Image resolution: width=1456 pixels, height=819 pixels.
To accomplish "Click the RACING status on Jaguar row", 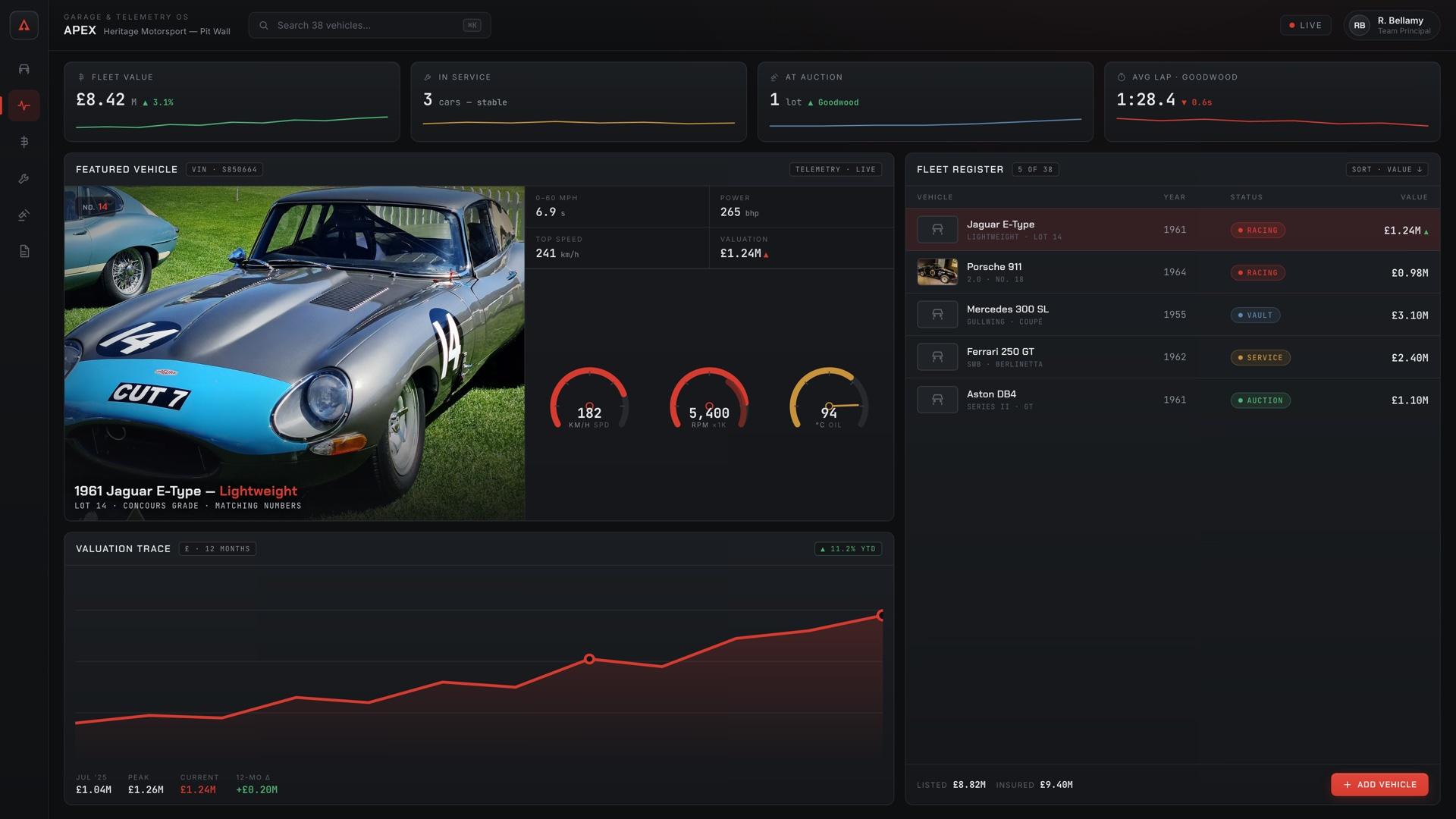I will click(x=1257, y=230).
